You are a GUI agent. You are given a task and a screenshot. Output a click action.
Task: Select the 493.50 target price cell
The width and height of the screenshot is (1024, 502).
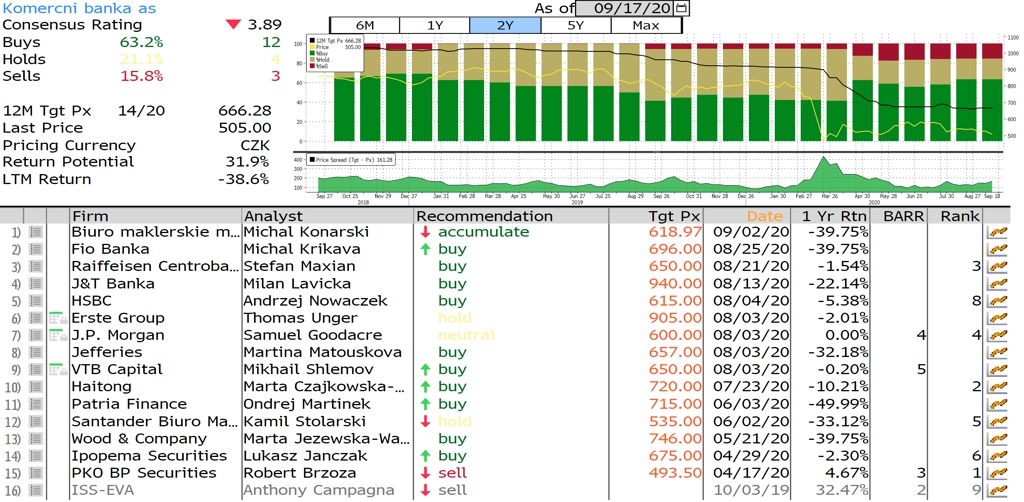coord(675,473)
